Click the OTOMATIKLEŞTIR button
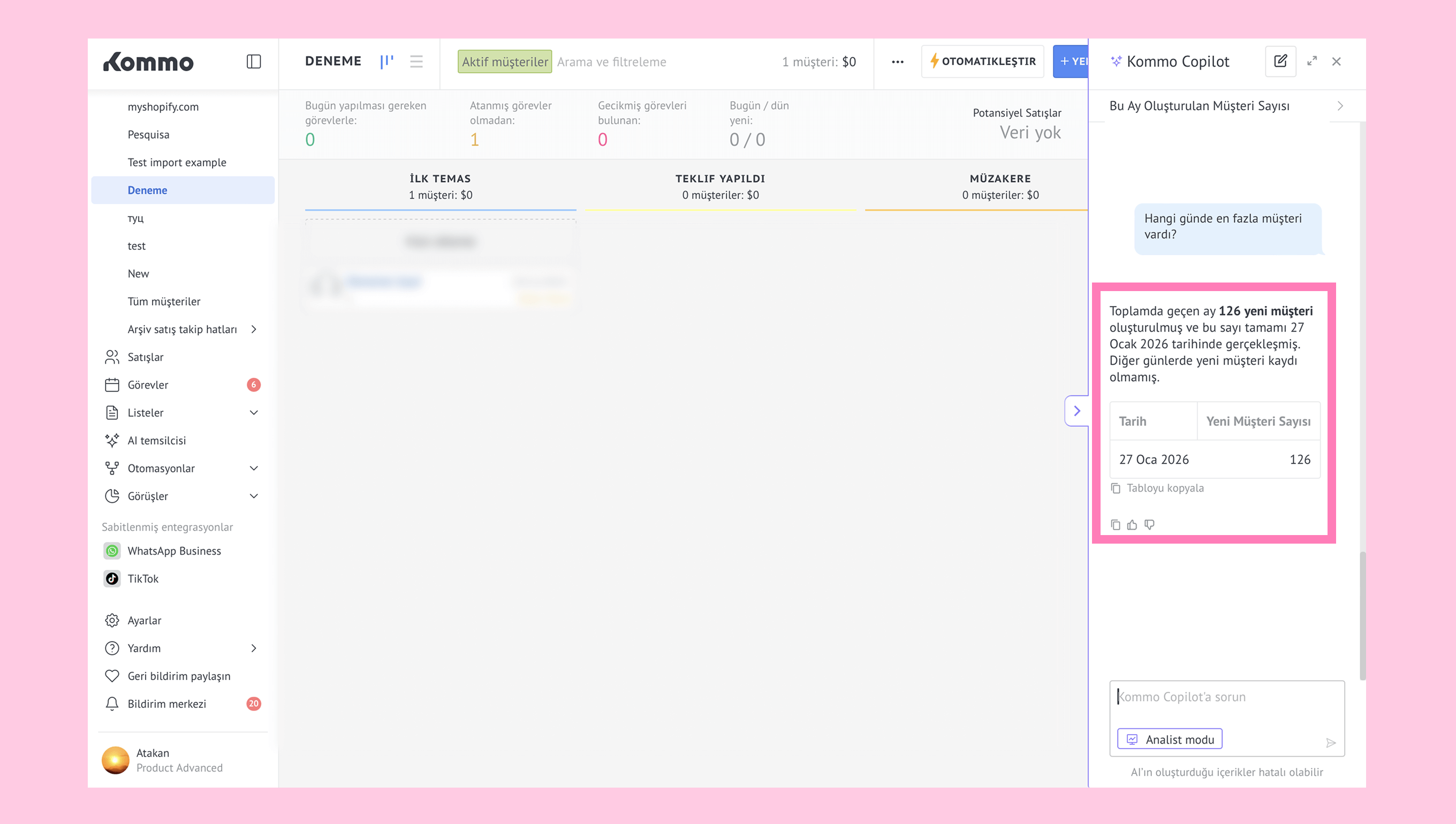Viewport: 1456px width, 824px height. 982,61
